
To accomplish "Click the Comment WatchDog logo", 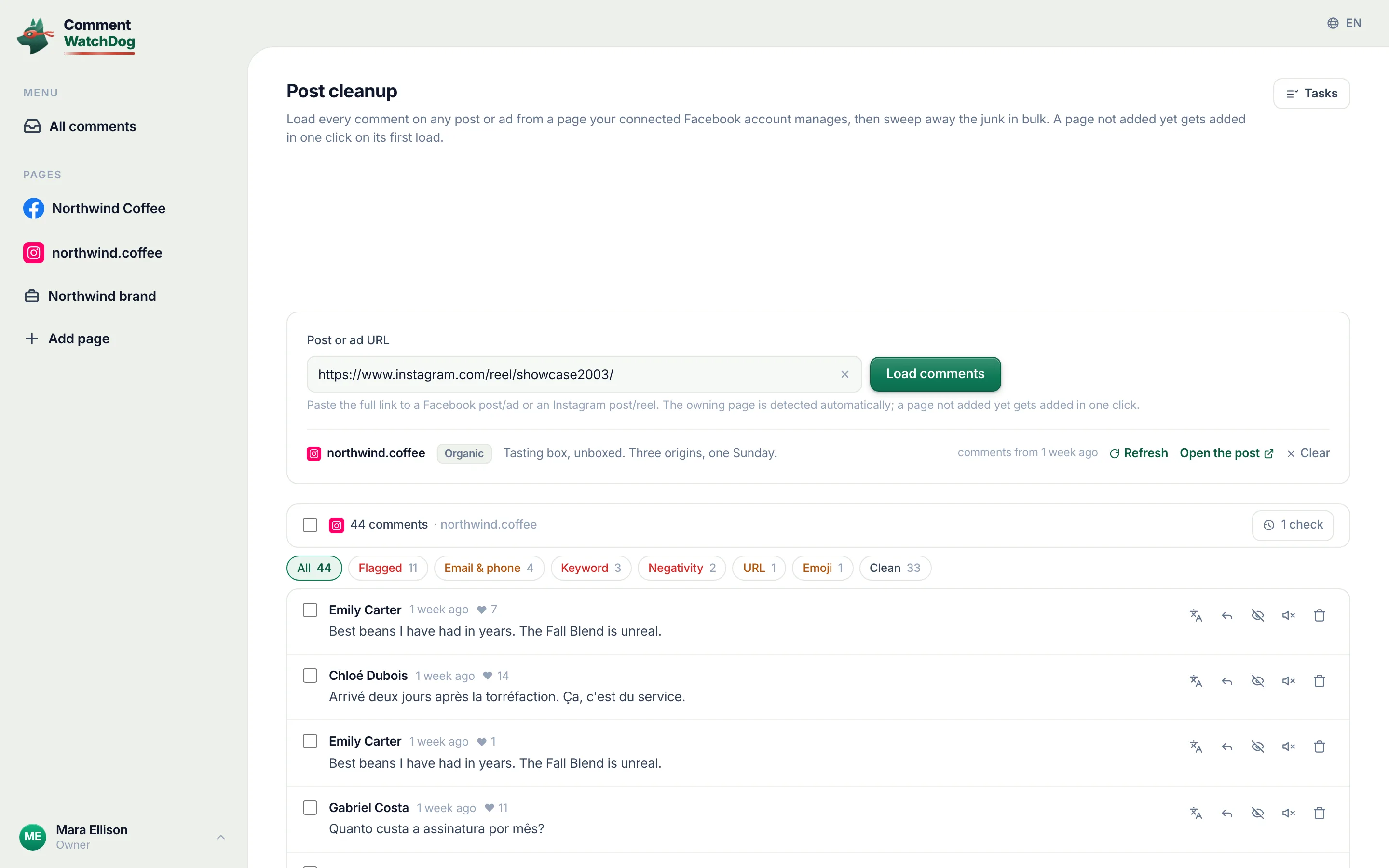I will [x=76, y=36].
